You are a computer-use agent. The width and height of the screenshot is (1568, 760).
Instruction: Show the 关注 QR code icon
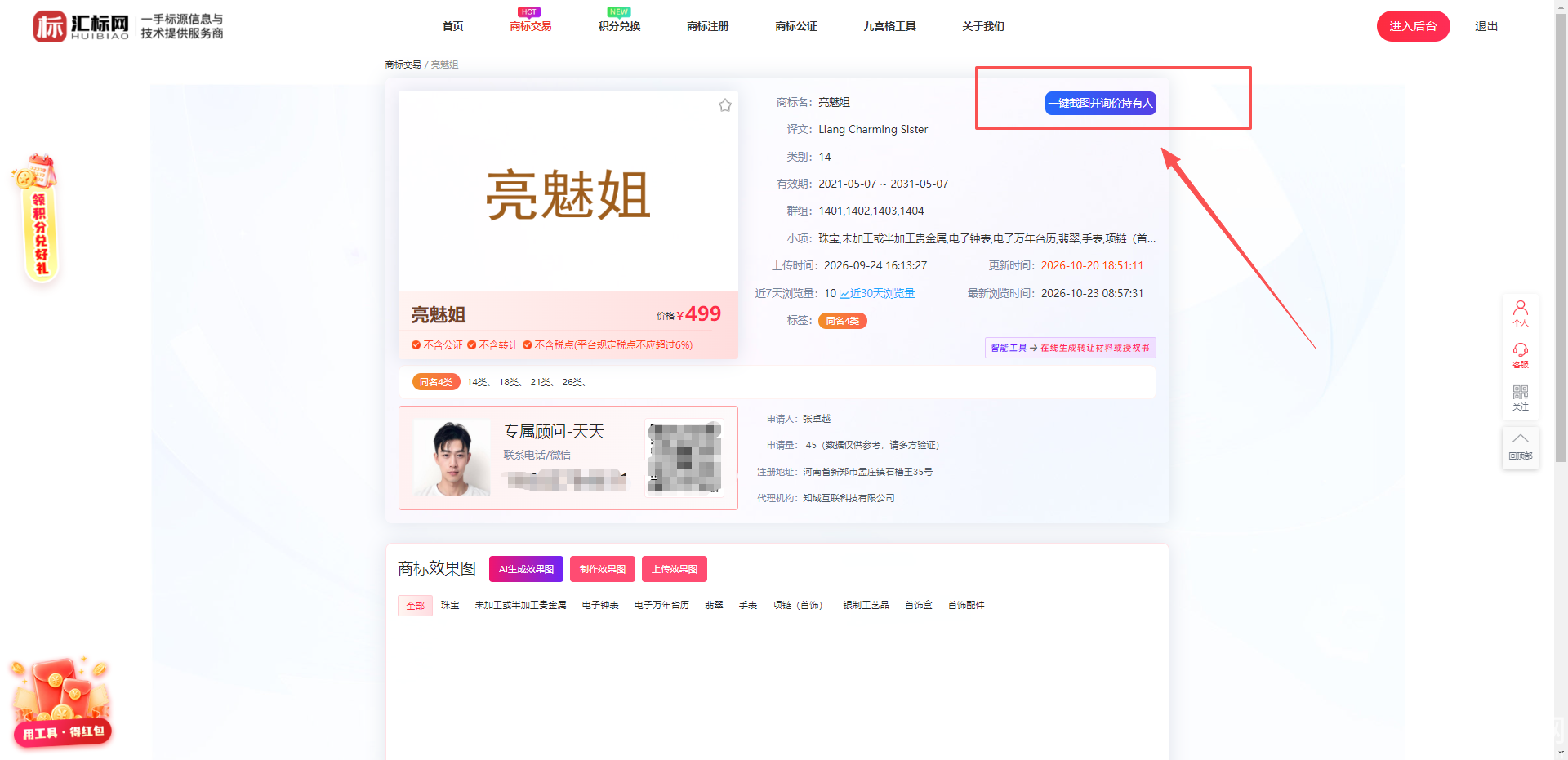point(1520,398)
